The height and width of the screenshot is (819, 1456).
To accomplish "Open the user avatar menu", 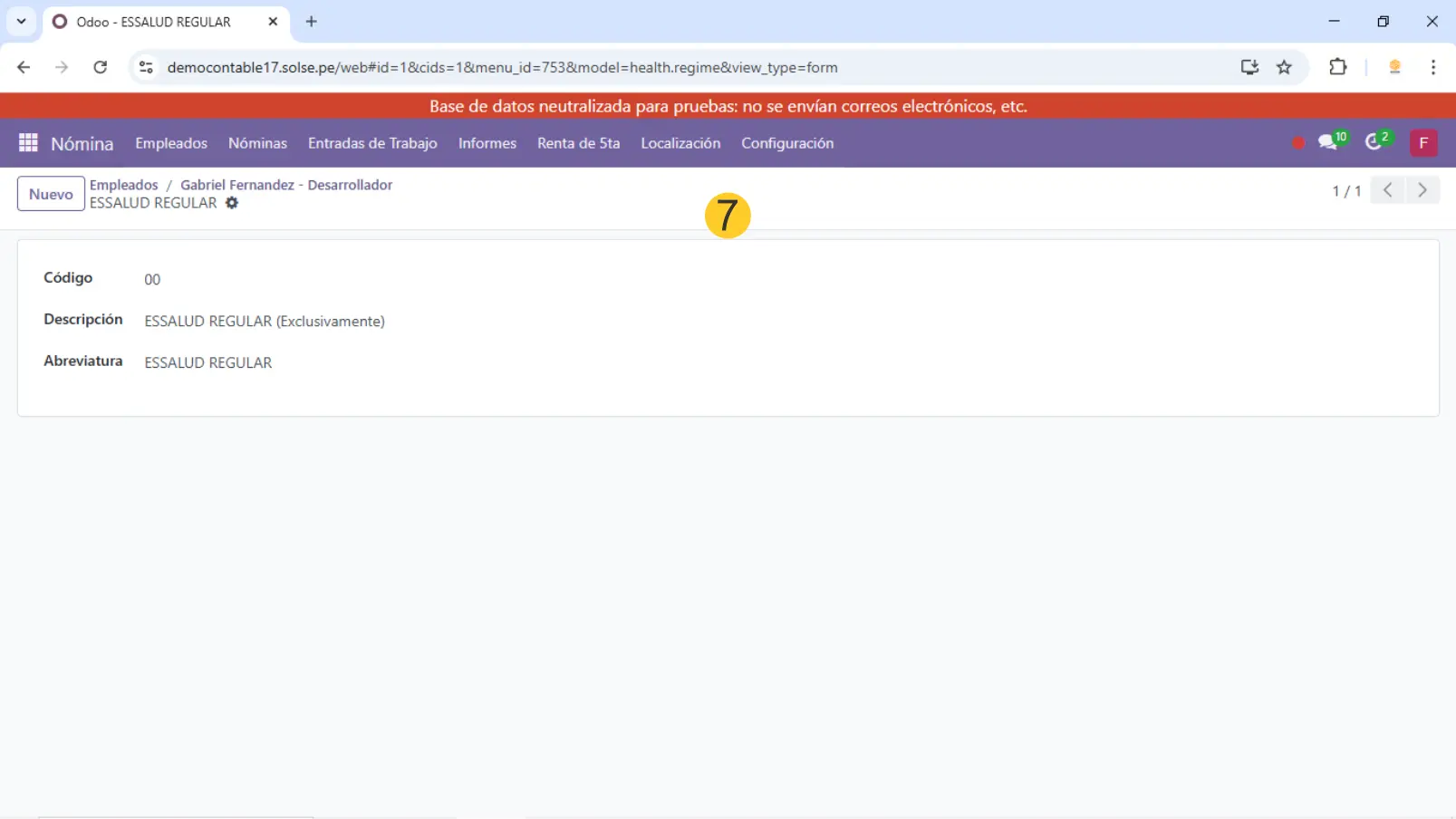I will (x=1422, y=143).
